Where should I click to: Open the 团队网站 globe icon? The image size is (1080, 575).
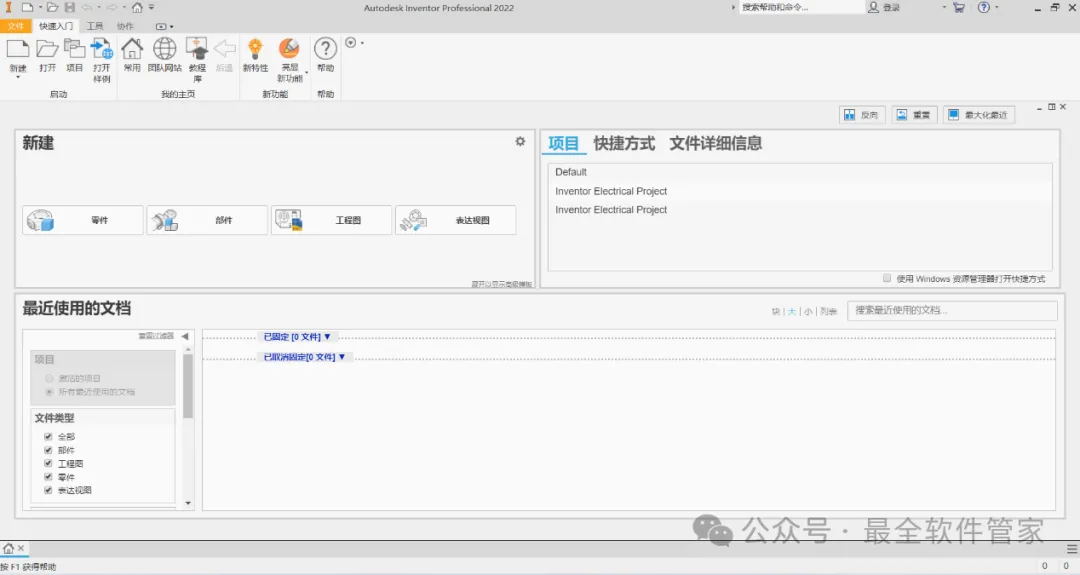(165, 49)
